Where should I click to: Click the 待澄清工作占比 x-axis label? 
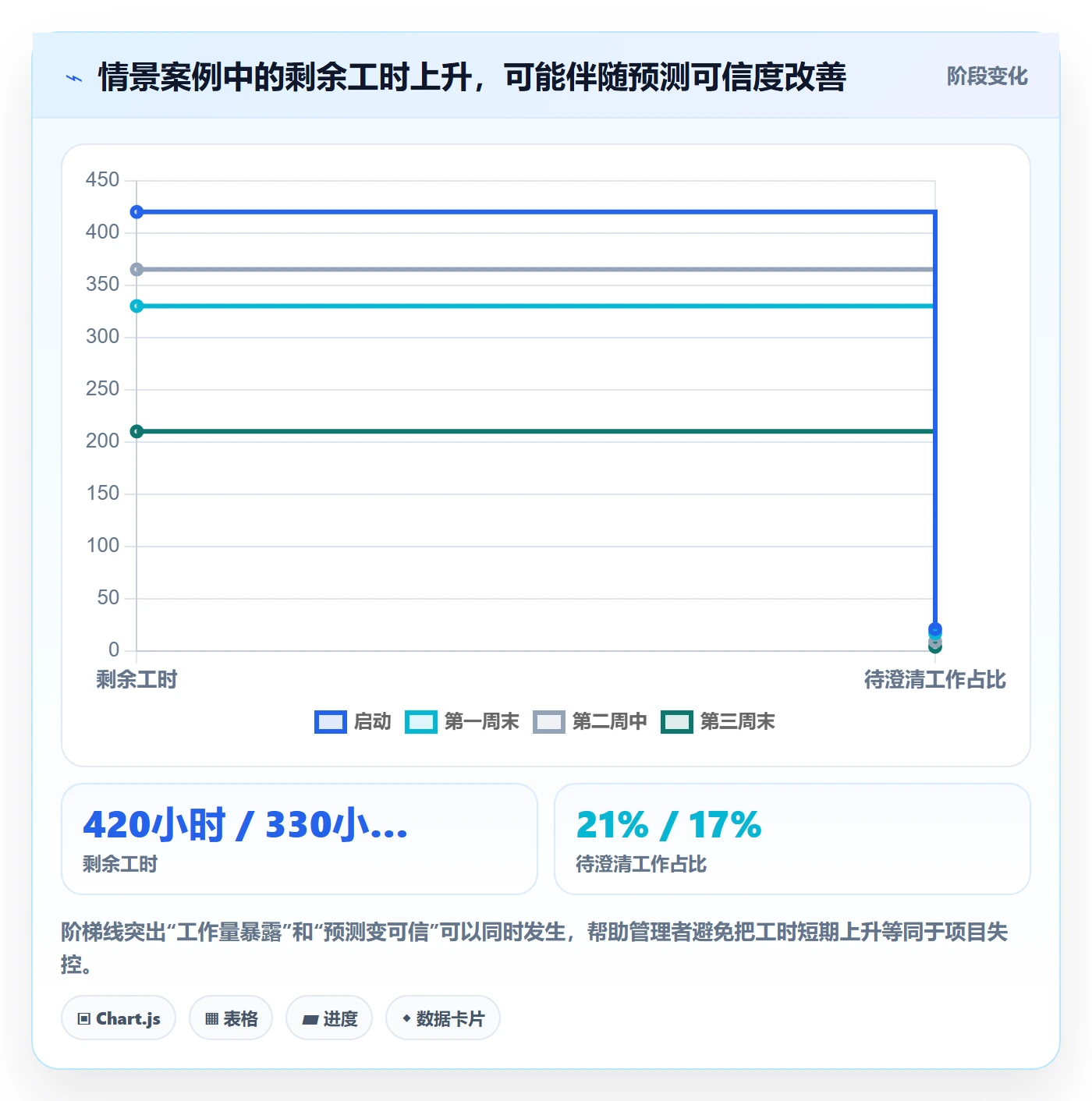pos(935,680)
